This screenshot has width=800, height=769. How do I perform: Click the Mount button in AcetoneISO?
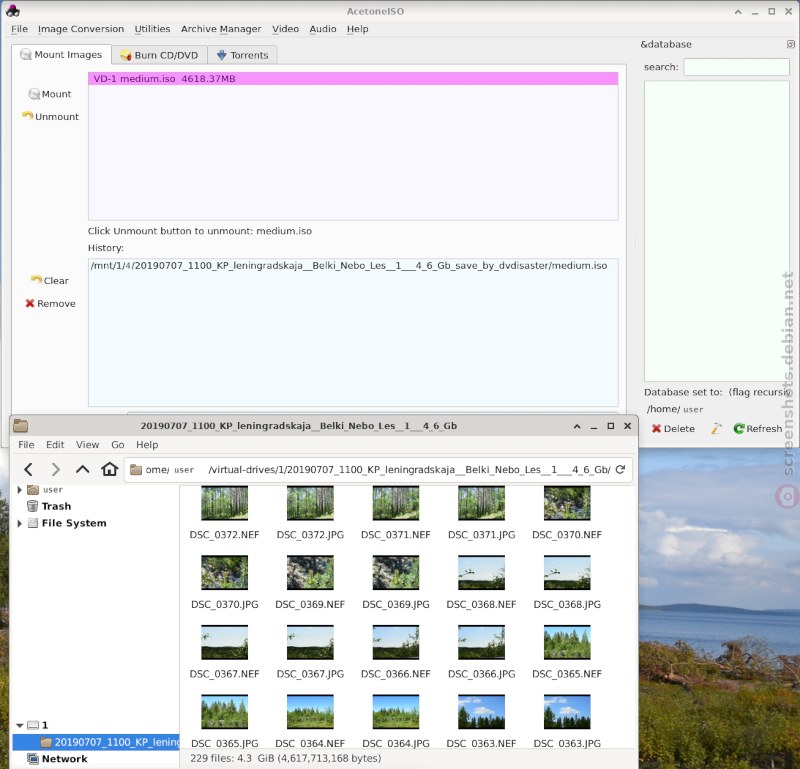click(50, 94)
